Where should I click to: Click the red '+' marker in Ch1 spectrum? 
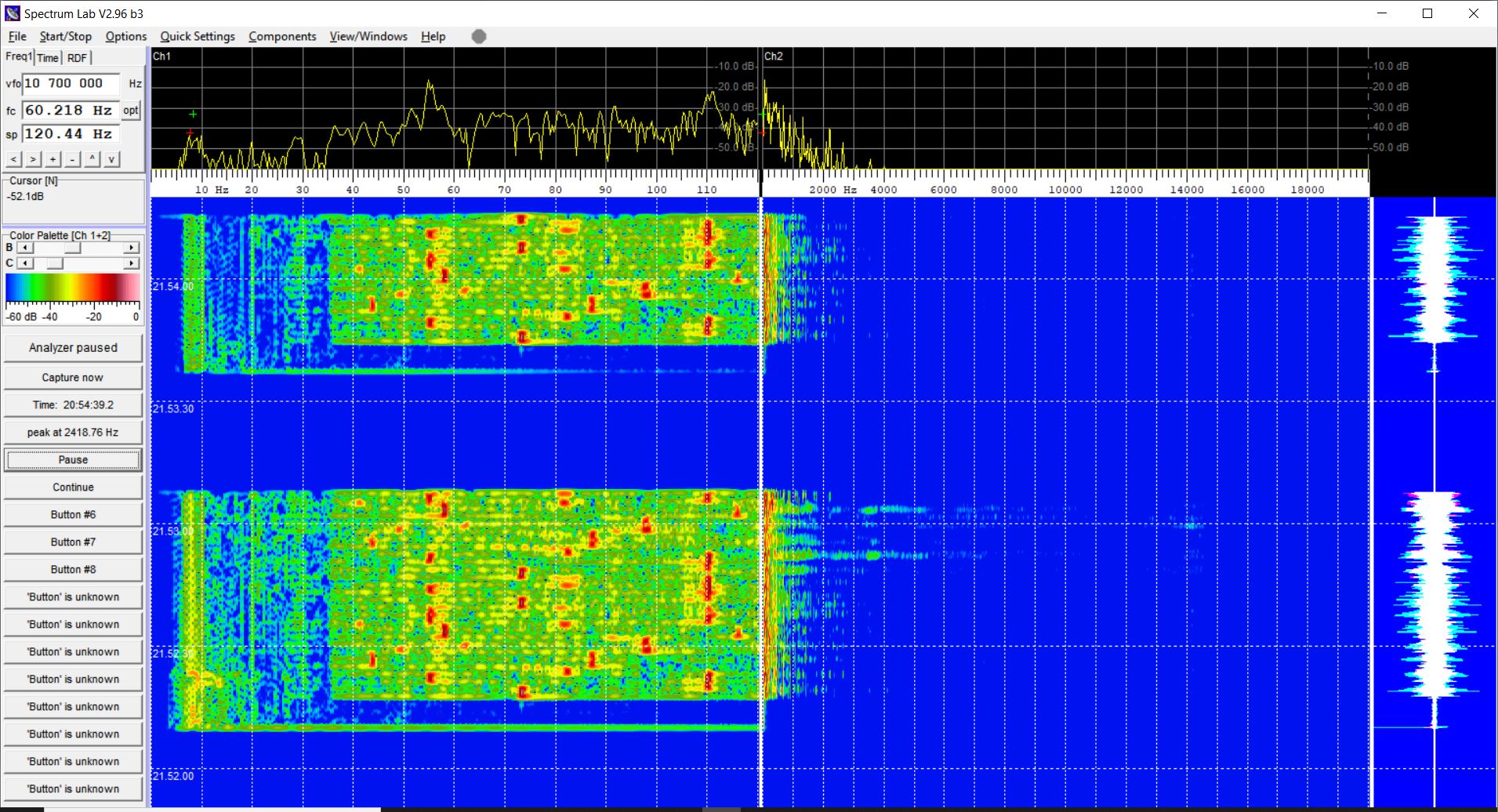point(190,132)
